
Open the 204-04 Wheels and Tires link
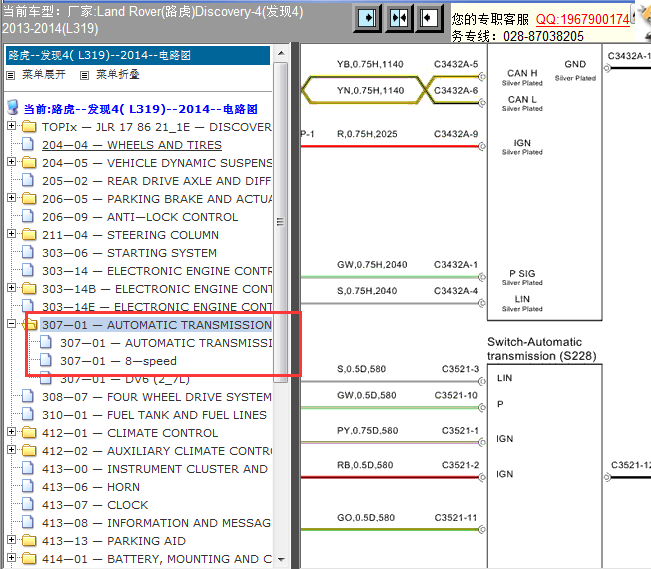point(132,145)
